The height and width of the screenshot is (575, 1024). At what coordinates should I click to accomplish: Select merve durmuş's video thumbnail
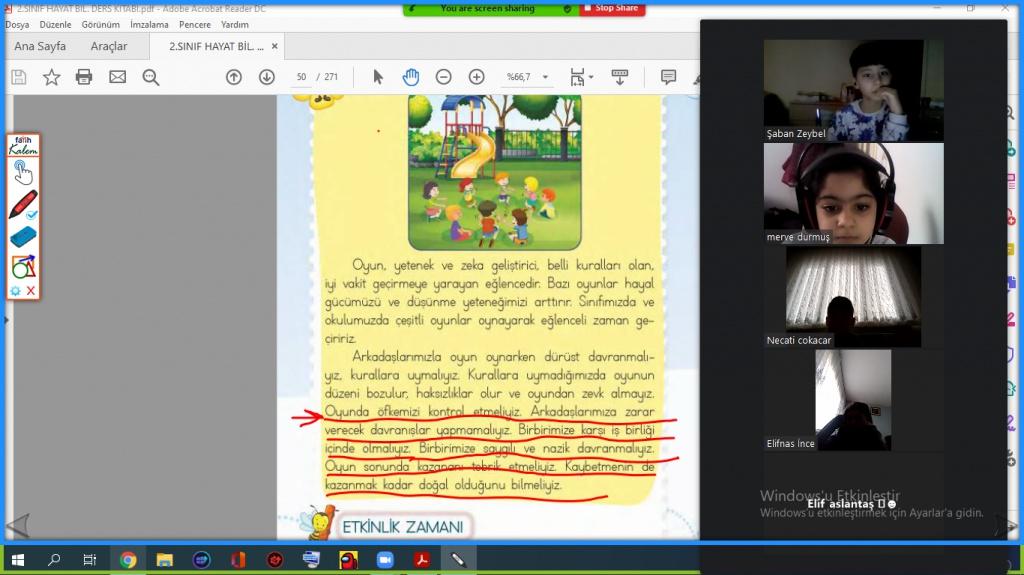tap(854, 193)
